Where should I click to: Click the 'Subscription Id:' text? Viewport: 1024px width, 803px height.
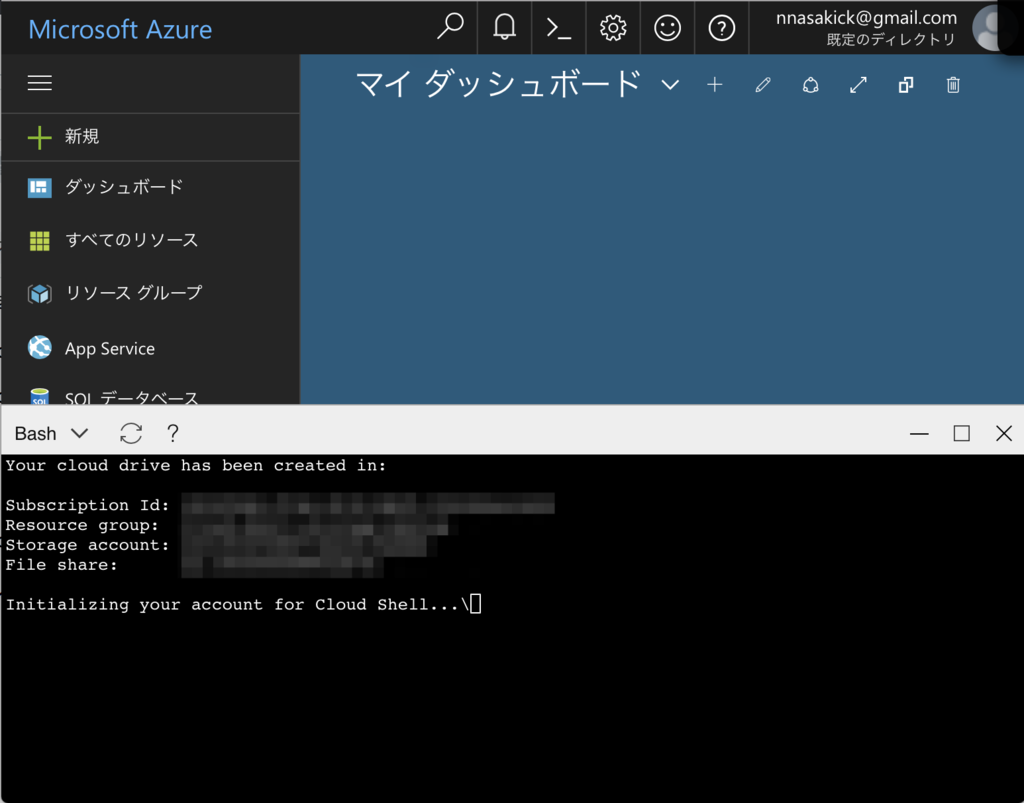pos(88,505)
